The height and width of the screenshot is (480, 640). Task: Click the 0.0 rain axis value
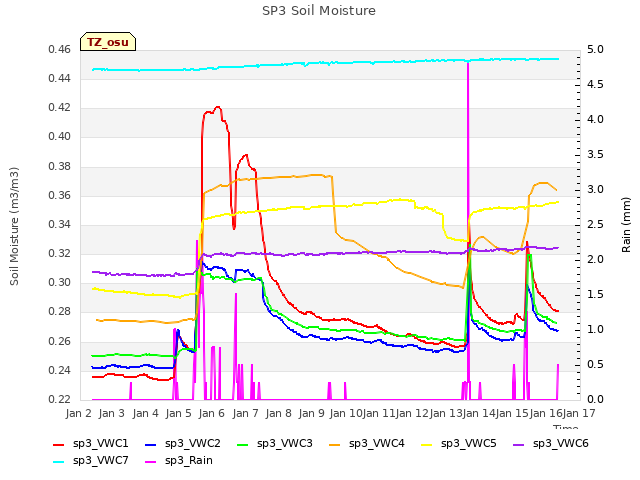(595, 399)
